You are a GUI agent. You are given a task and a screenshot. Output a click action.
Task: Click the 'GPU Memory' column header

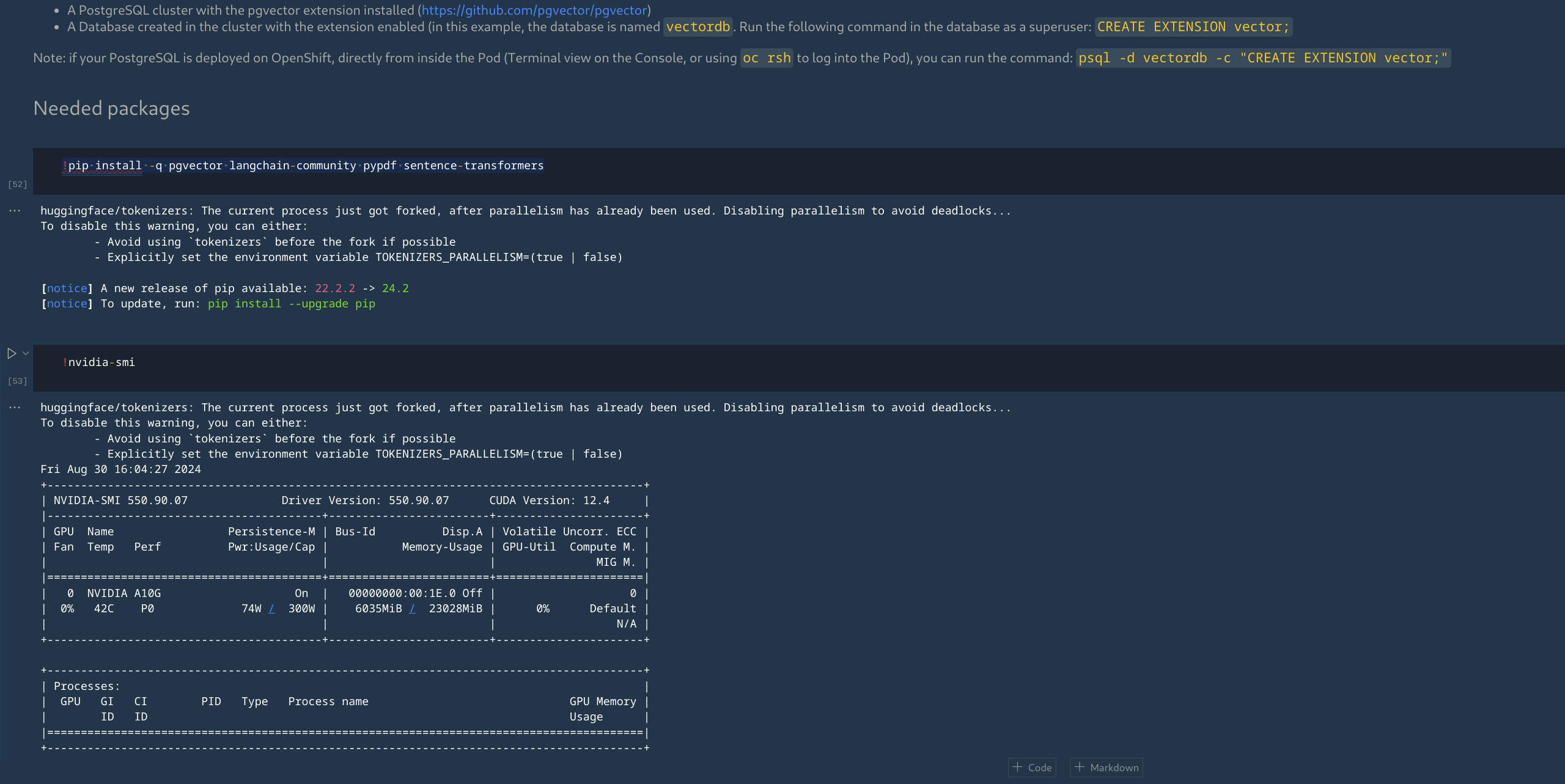603,702
